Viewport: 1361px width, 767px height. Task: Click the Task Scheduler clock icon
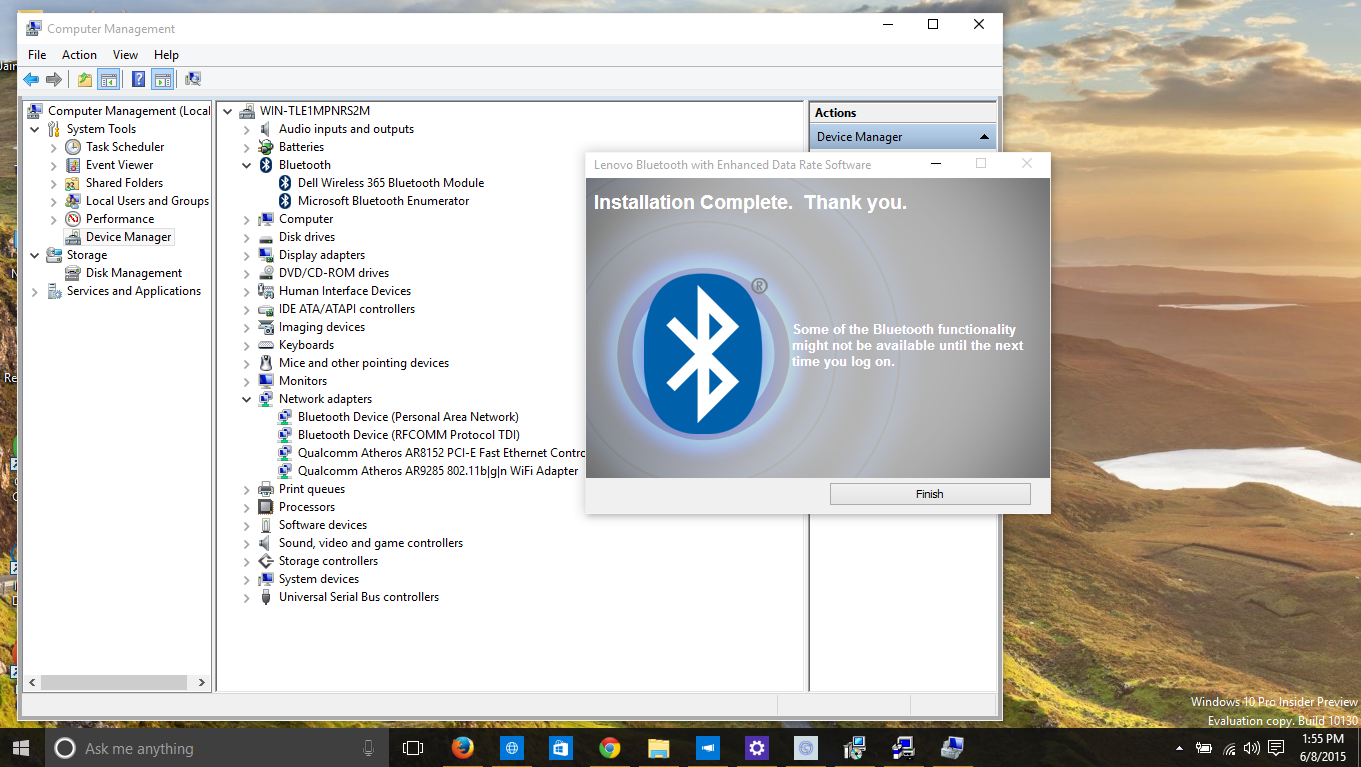(x=73, y=147)
